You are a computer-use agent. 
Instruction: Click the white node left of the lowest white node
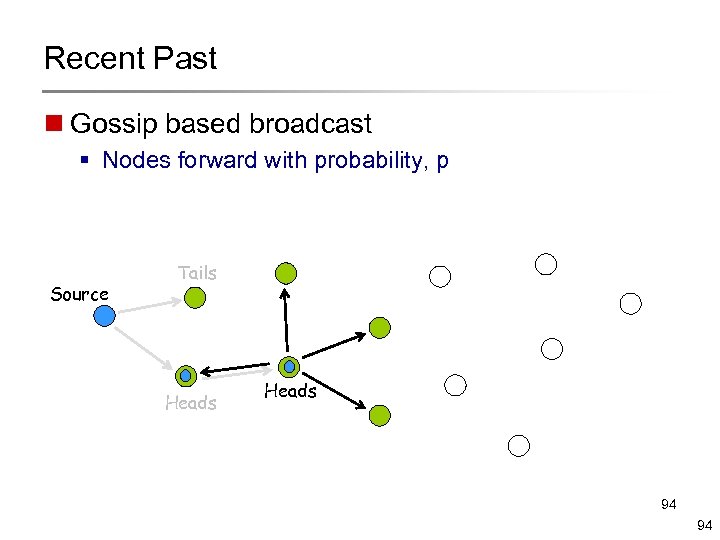coord(455,384)
